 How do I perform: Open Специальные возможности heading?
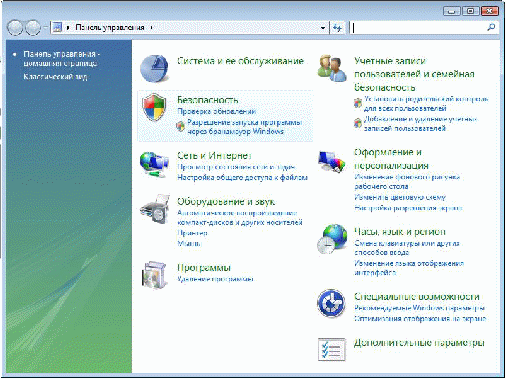[417, 296]
